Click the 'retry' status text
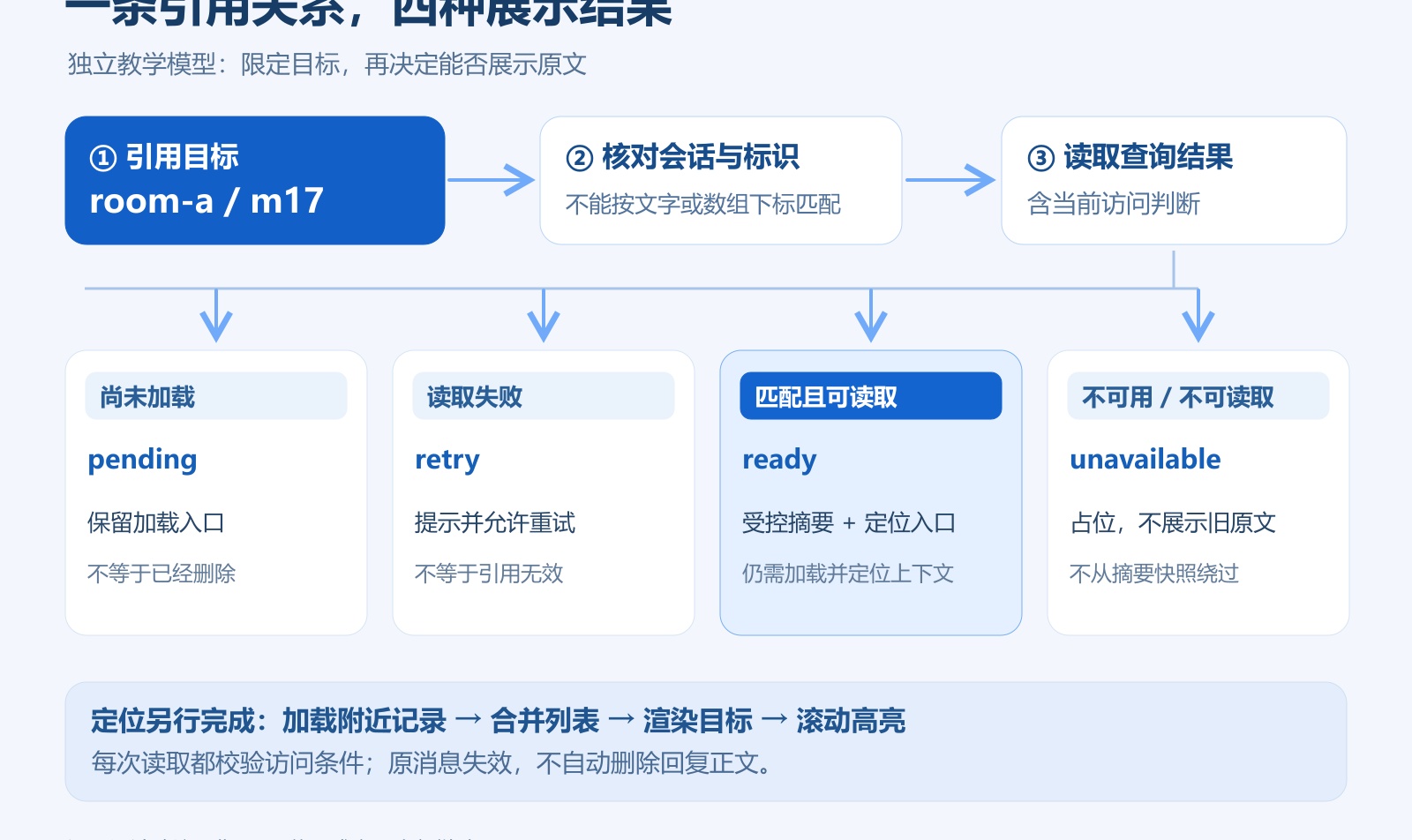This screenshot has width=1412, height=840. click(x=447, y=460)
